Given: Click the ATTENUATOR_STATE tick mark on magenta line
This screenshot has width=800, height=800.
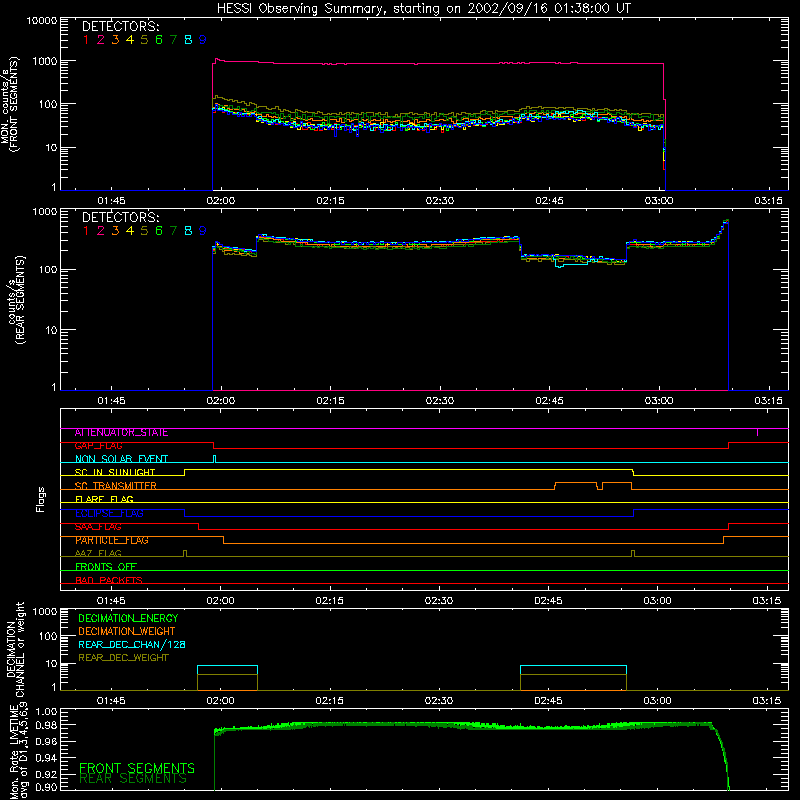Looking at the screenshot, I should [757, 432].
